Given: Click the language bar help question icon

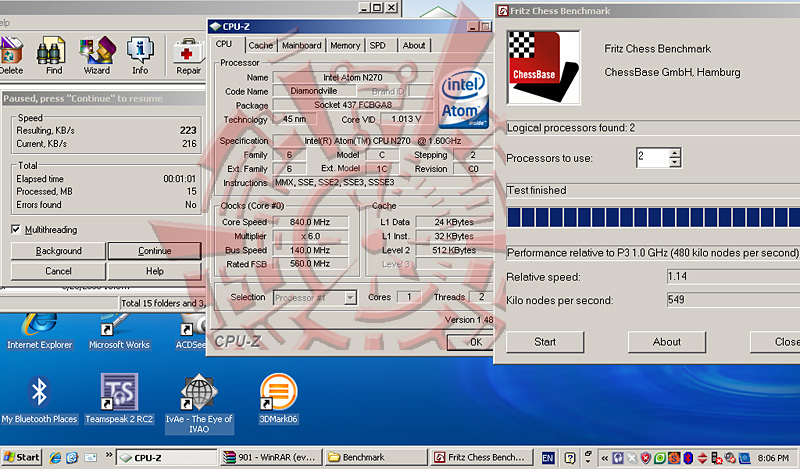Looking at the screenshot, I should (x=570, y=458).
